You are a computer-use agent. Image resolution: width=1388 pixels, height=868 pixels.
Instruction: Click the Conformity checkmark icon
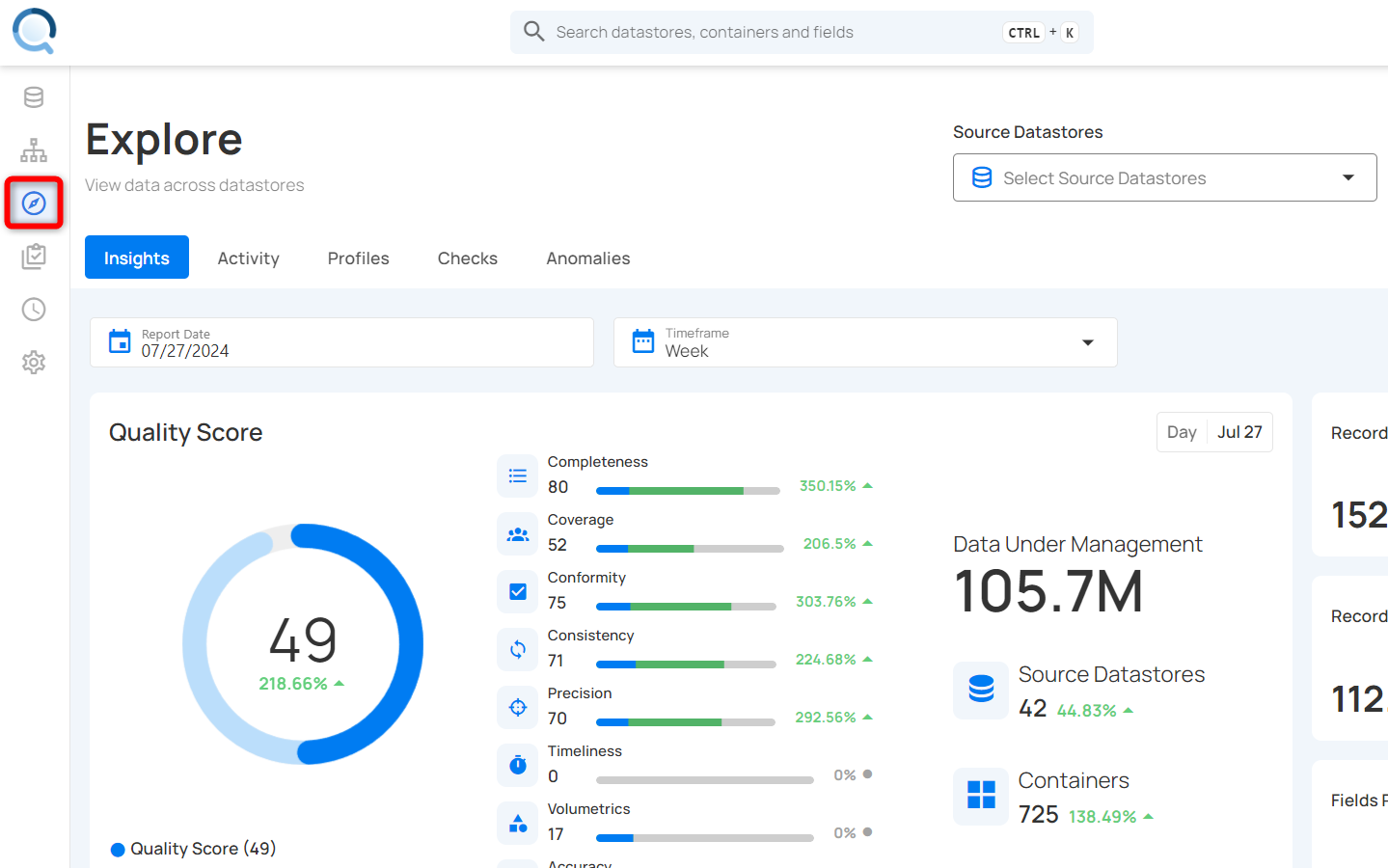(x=518, y=591)
